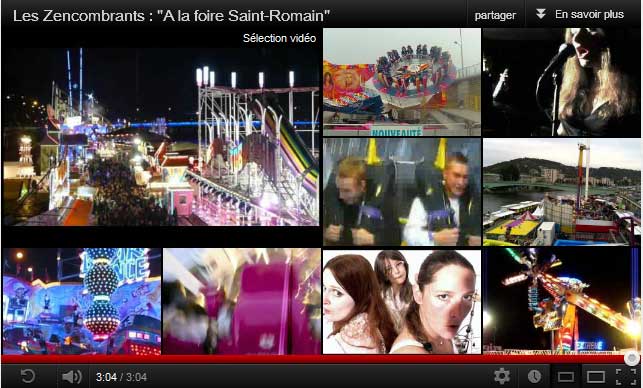Enter fullscreen mode

(626, 377)
